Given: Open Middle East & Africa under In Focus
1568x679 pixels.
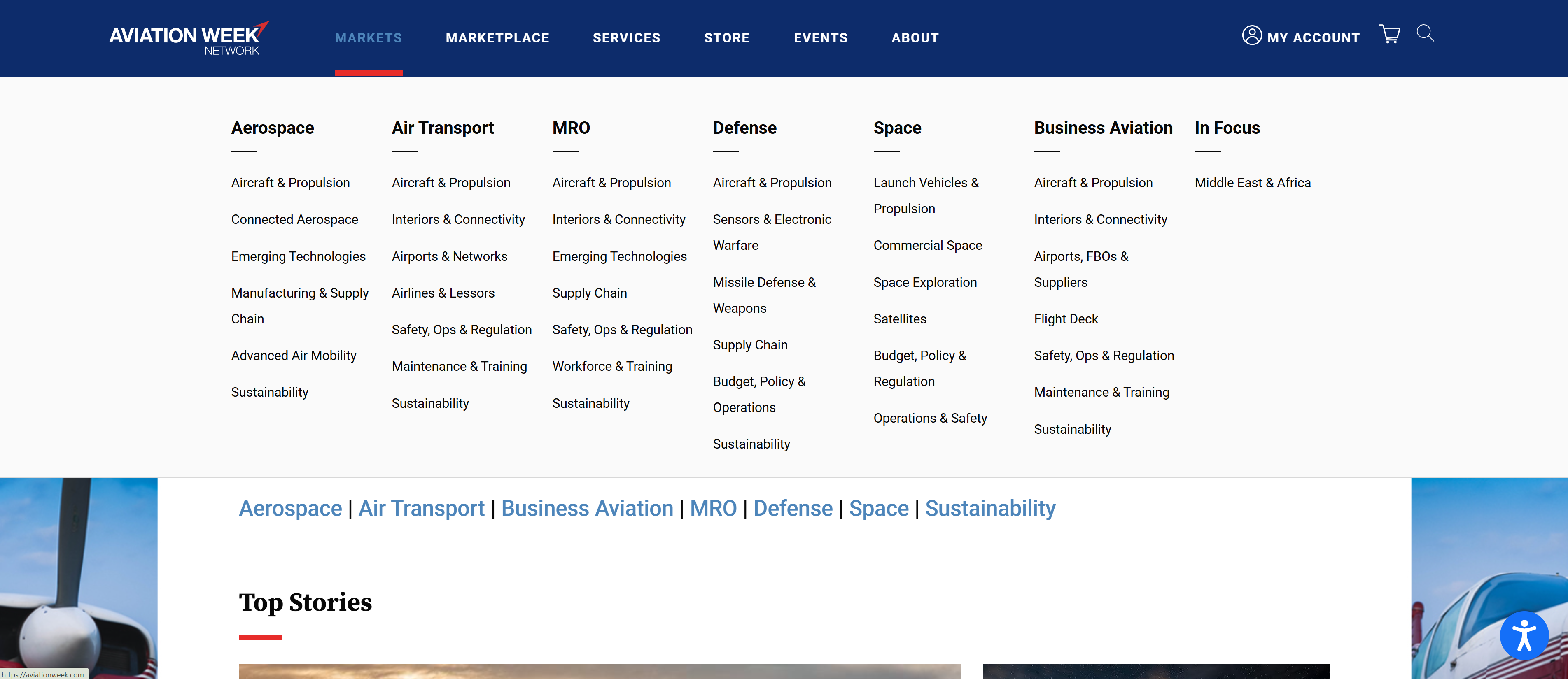Looking at the screenshot, I should click(x=1253, y=183).
